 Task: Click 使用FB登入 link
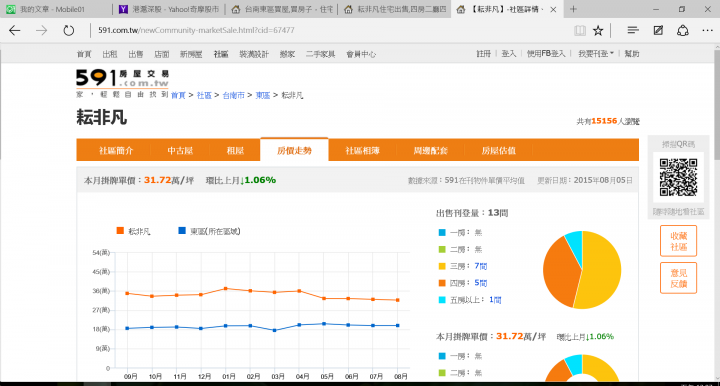[x=546, y=54]
